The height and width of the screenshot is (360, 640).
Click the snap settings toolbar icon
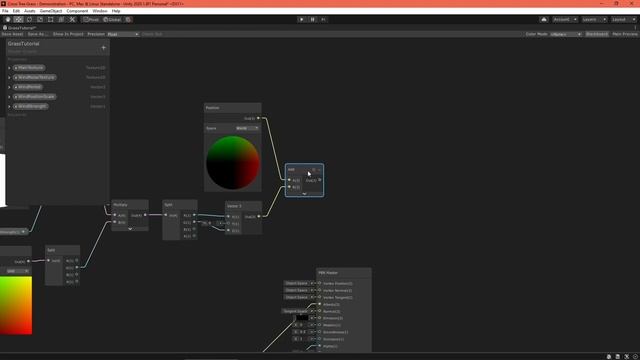coord(129,20)
